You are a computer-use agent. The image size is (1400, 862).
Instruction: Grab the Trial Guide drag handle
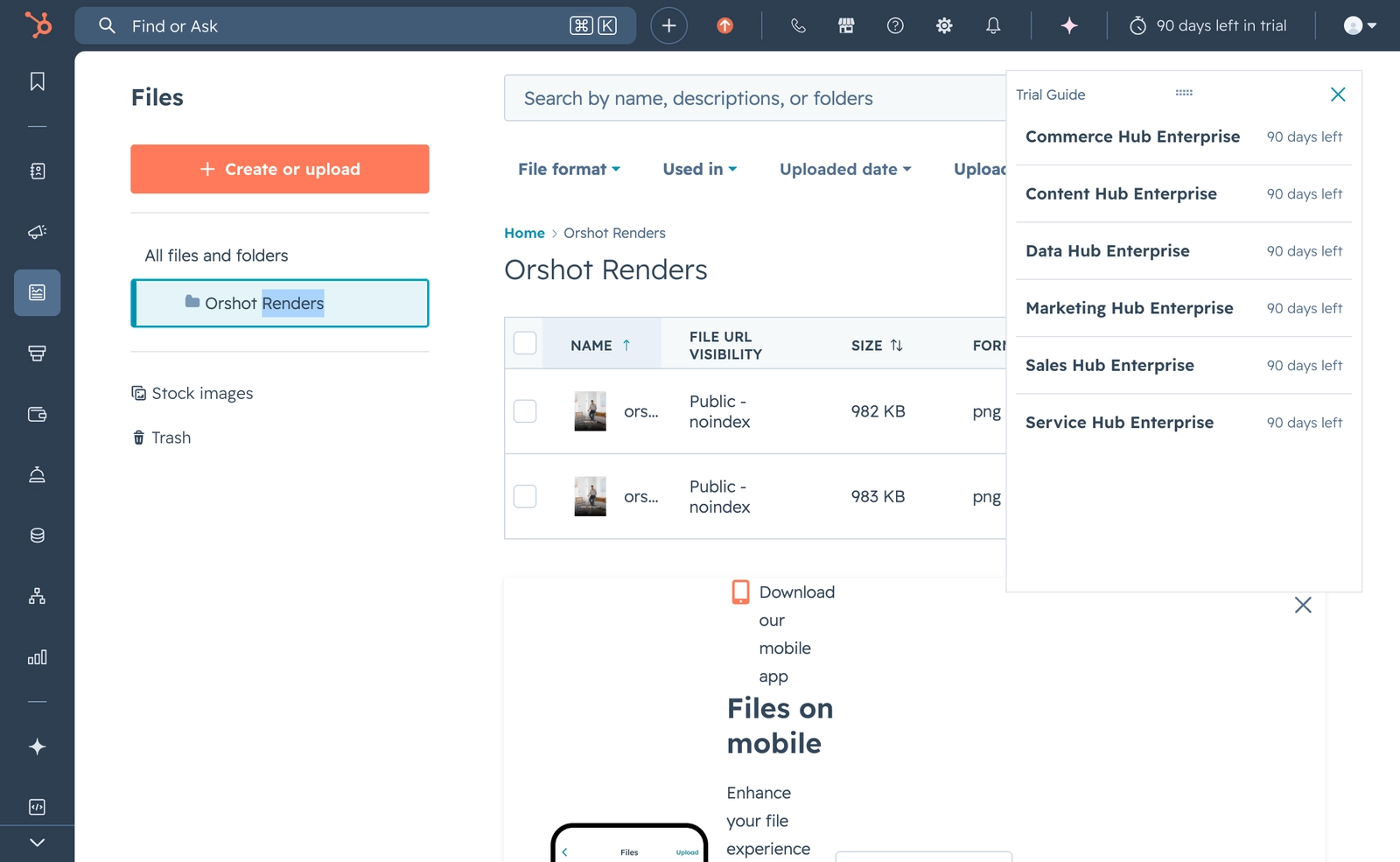[1184, 93]
